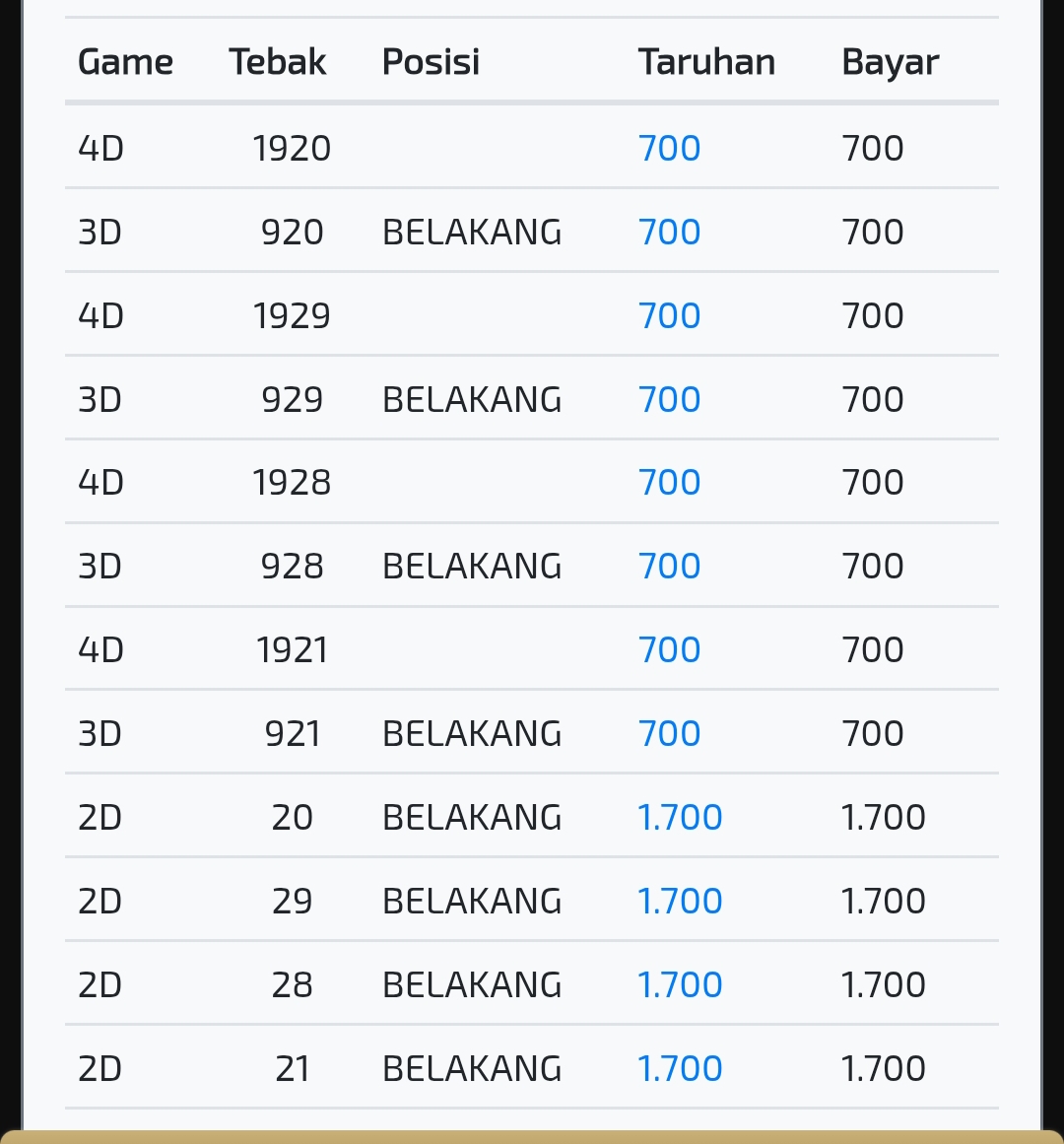This screenshot has height=1144, width=1064.
Task: Open the 700 bet link for 1920
Action: 670,148
